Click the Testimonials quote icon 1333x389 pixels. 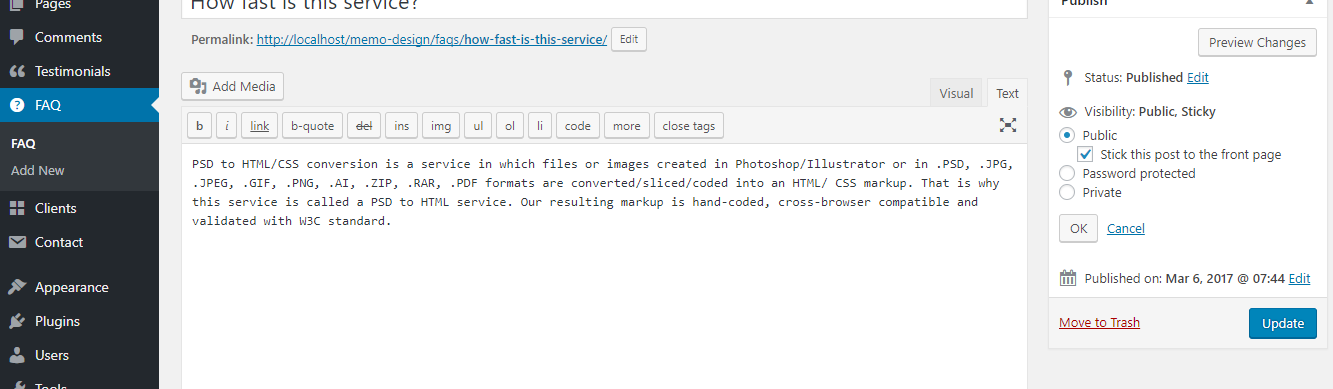[x=17, y=72]
